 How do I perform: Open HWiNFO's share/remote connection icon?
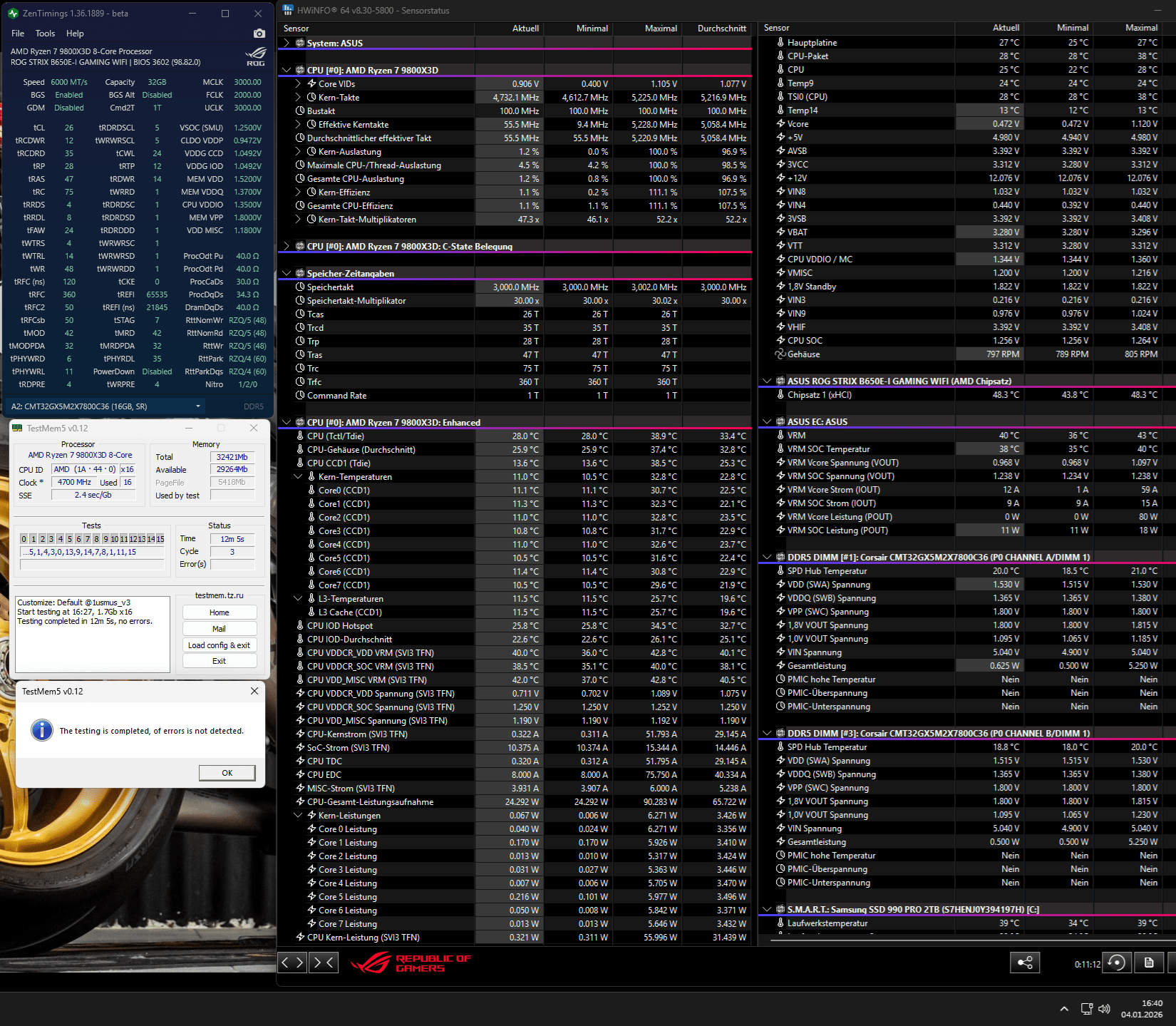pos(1025,963)
